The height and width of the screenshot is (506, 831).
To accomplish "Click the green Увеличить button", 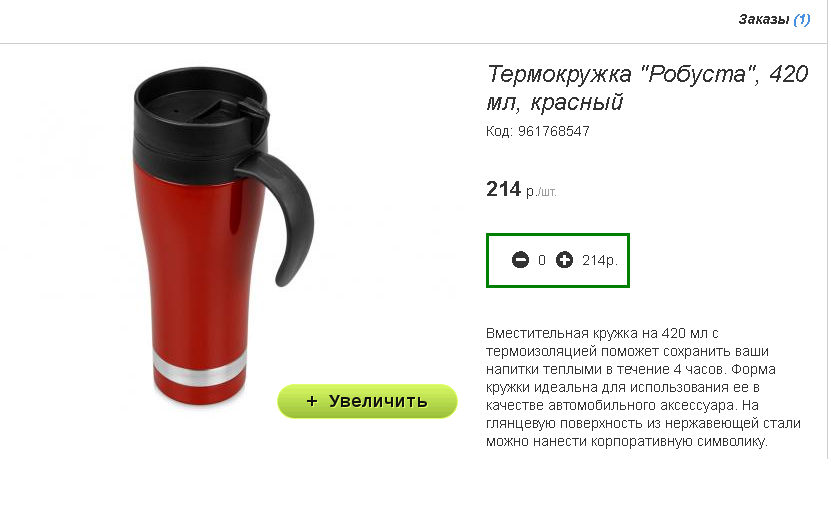I will click(x=367, y=401).
